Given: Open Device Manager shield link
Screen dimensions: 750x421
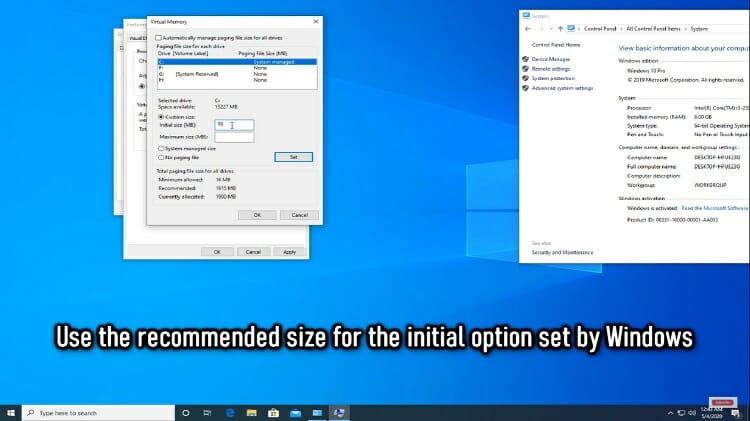Looking at the screenshot, I should (551, 59).
